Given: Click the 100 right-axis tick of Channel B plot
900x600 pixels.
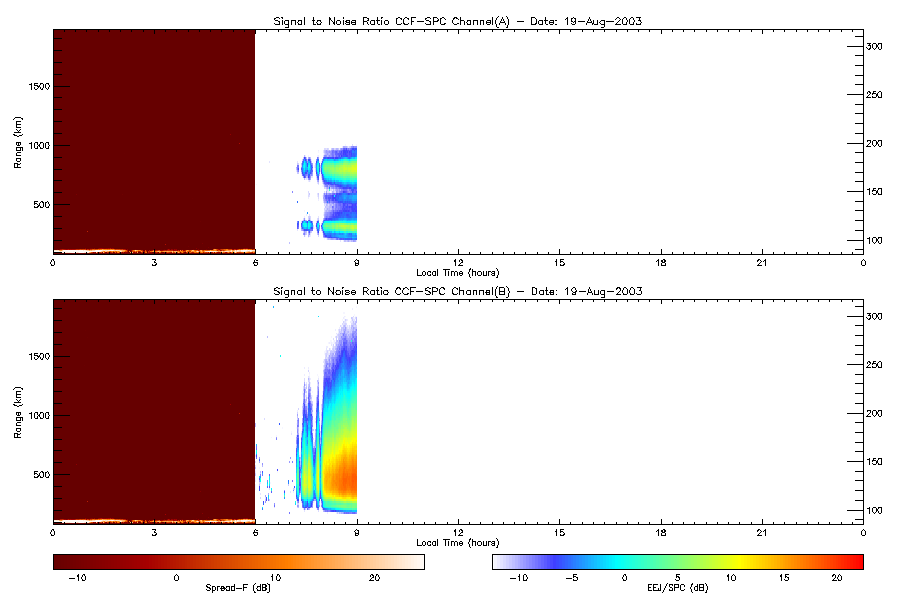Looking at the screenshot, I should (x=874, y=510).
